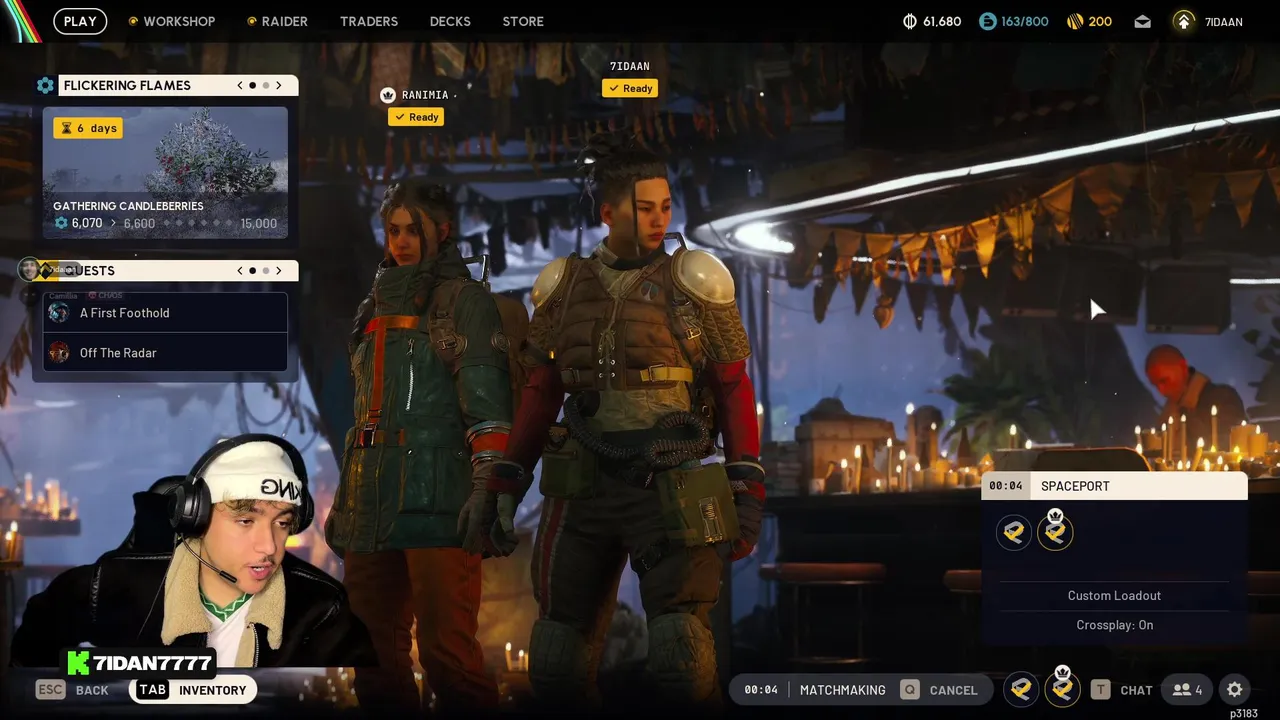Cancel matchmaking with the CANCEL button
Image resolution: width=1280 pixels, height=720 pixels.
pyautogui.click(x=939, y=690)
